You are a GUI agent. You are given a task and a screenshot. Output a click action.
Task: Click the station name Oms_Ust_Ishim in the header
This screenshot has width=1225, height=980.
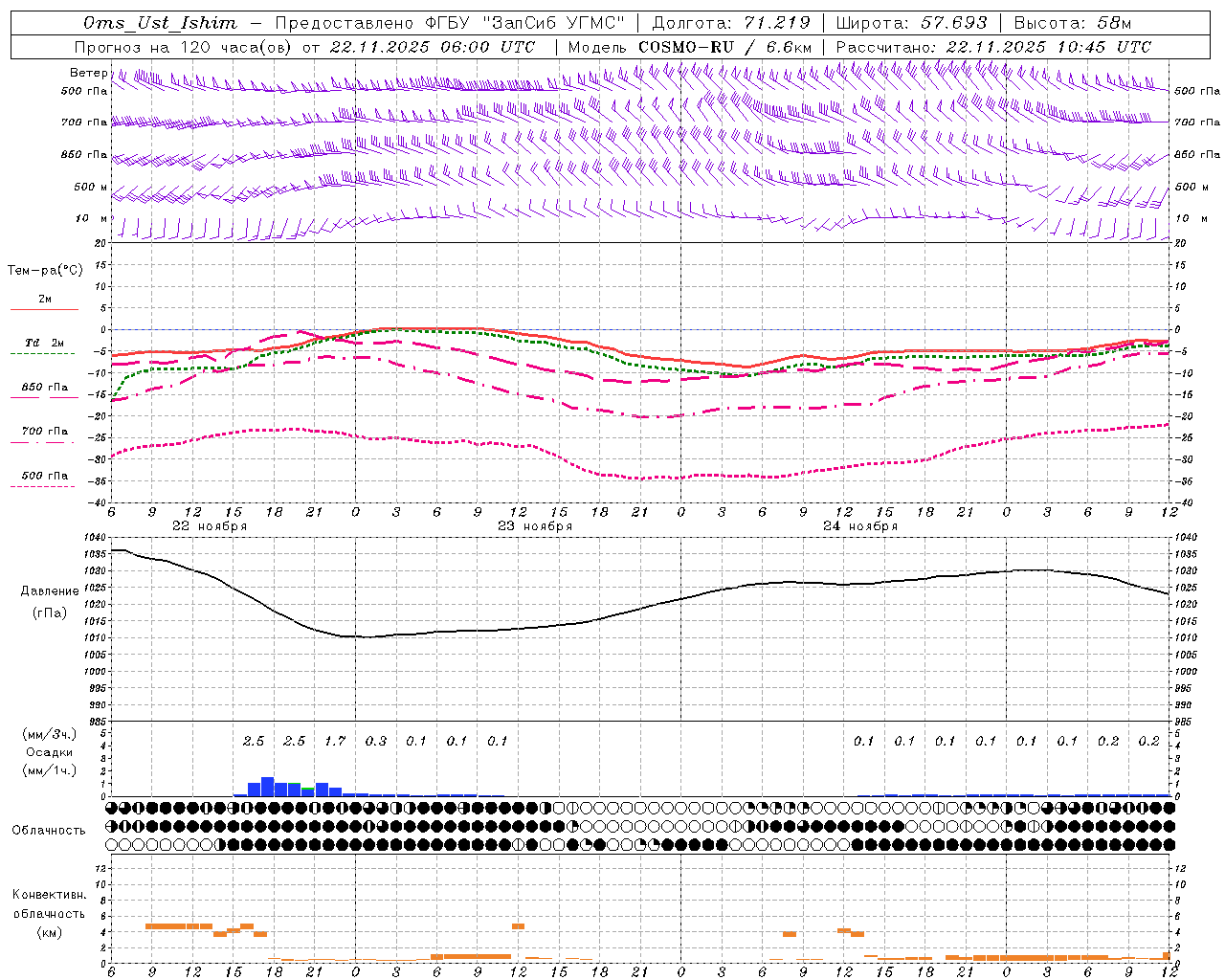160,23
